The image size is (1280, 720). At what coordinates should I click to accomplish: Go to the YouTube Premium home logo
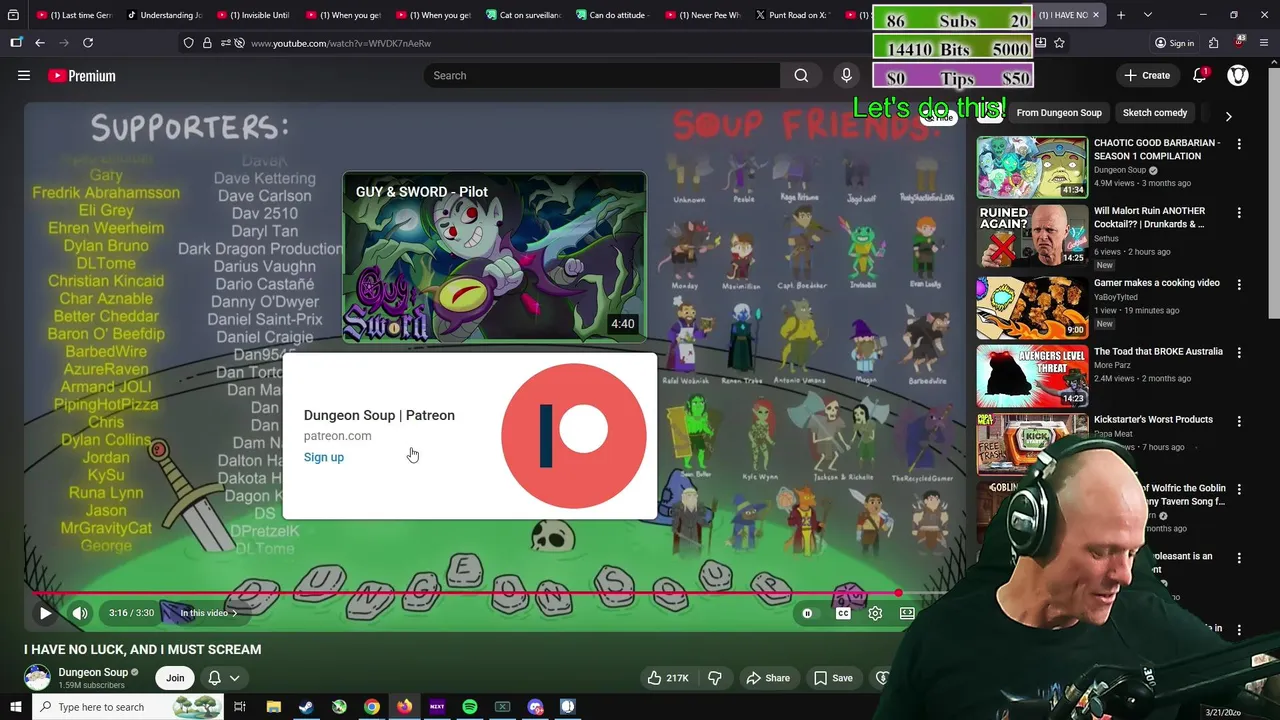point(82,75)
